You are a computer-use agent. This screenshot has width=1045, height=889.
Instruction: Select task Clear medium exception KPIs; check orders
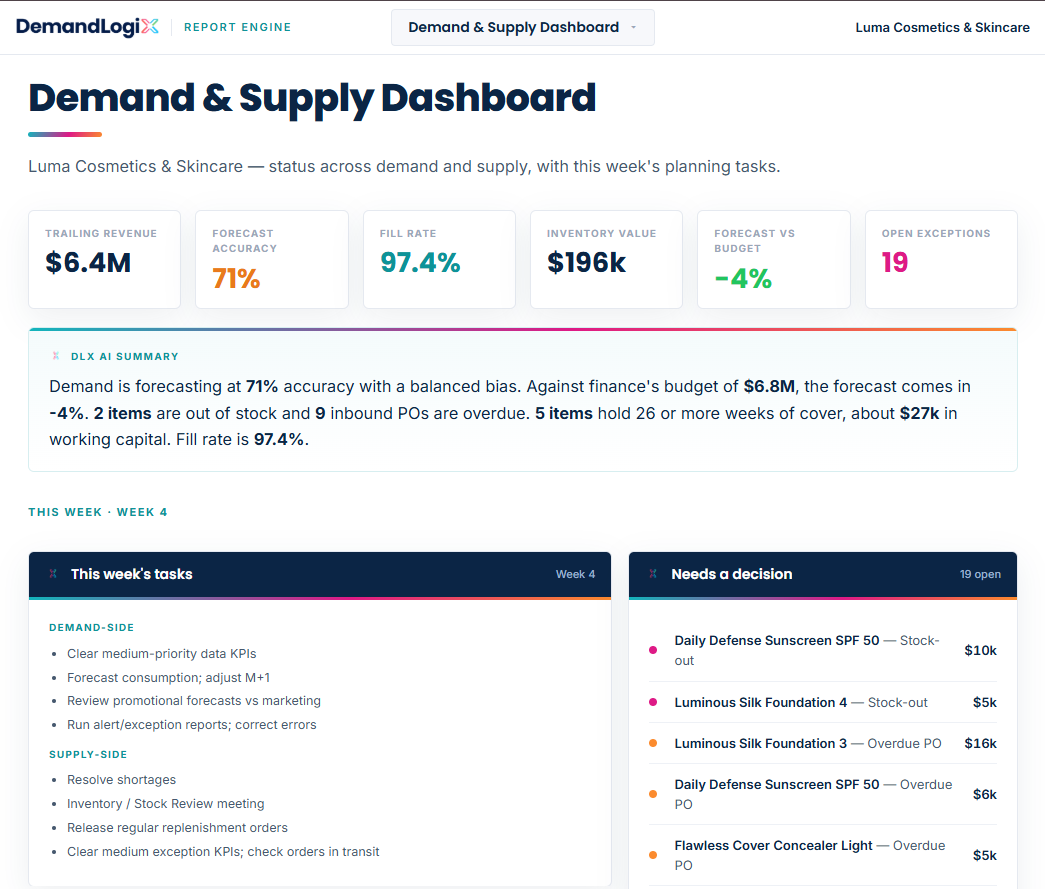223,852
